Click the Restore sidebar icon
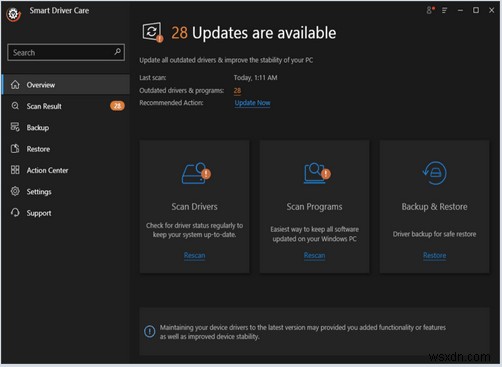This screenshot has height=367, width=502. point(15,149)
